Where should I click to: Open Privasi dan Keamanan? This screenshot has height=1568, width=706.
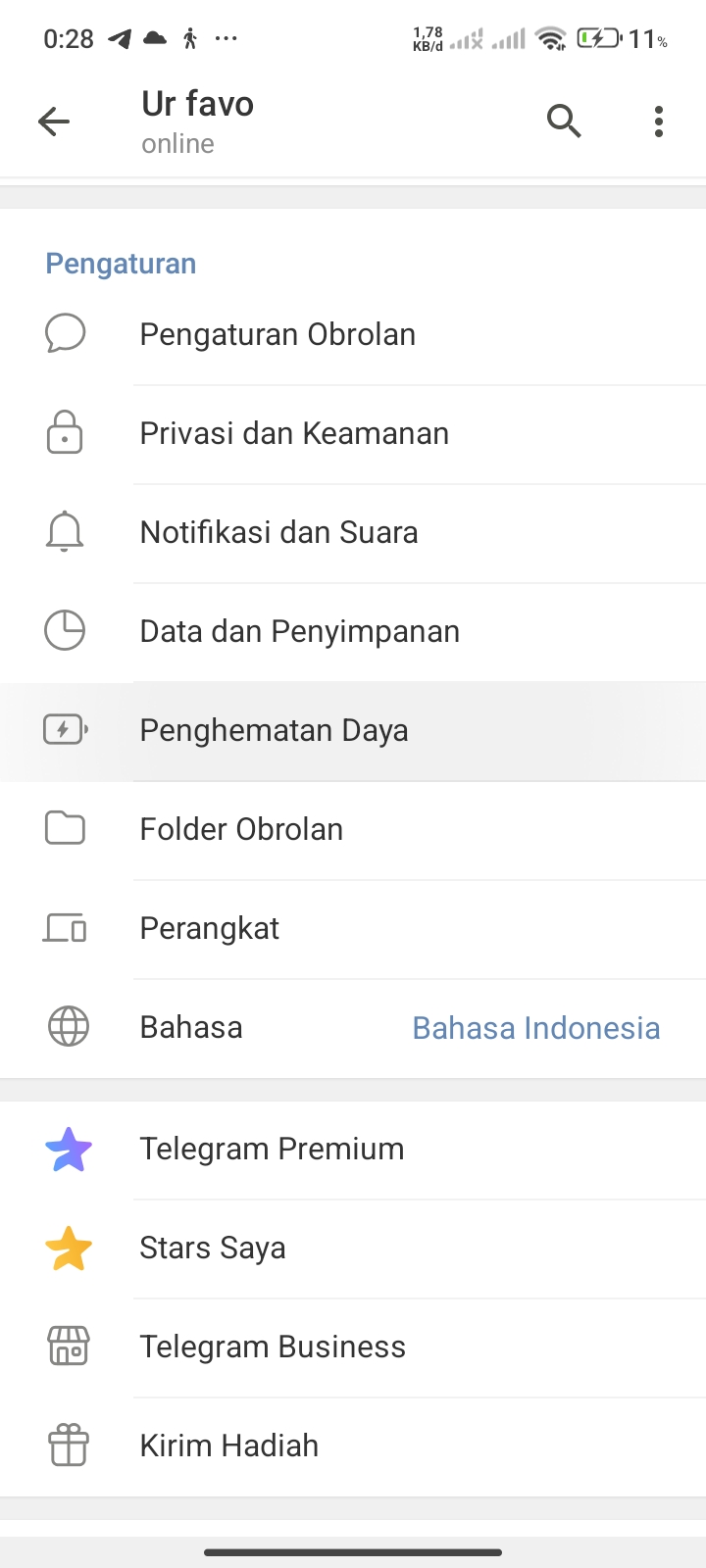[294, 433]
